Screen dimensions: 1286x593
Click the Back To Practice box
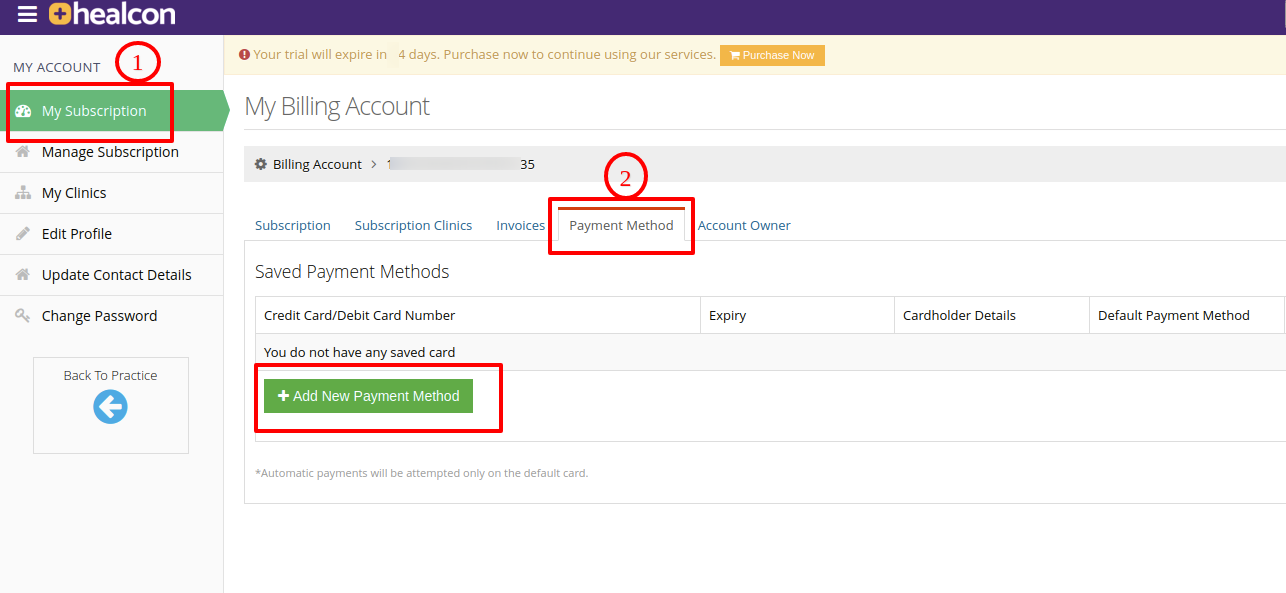point(111,405)
